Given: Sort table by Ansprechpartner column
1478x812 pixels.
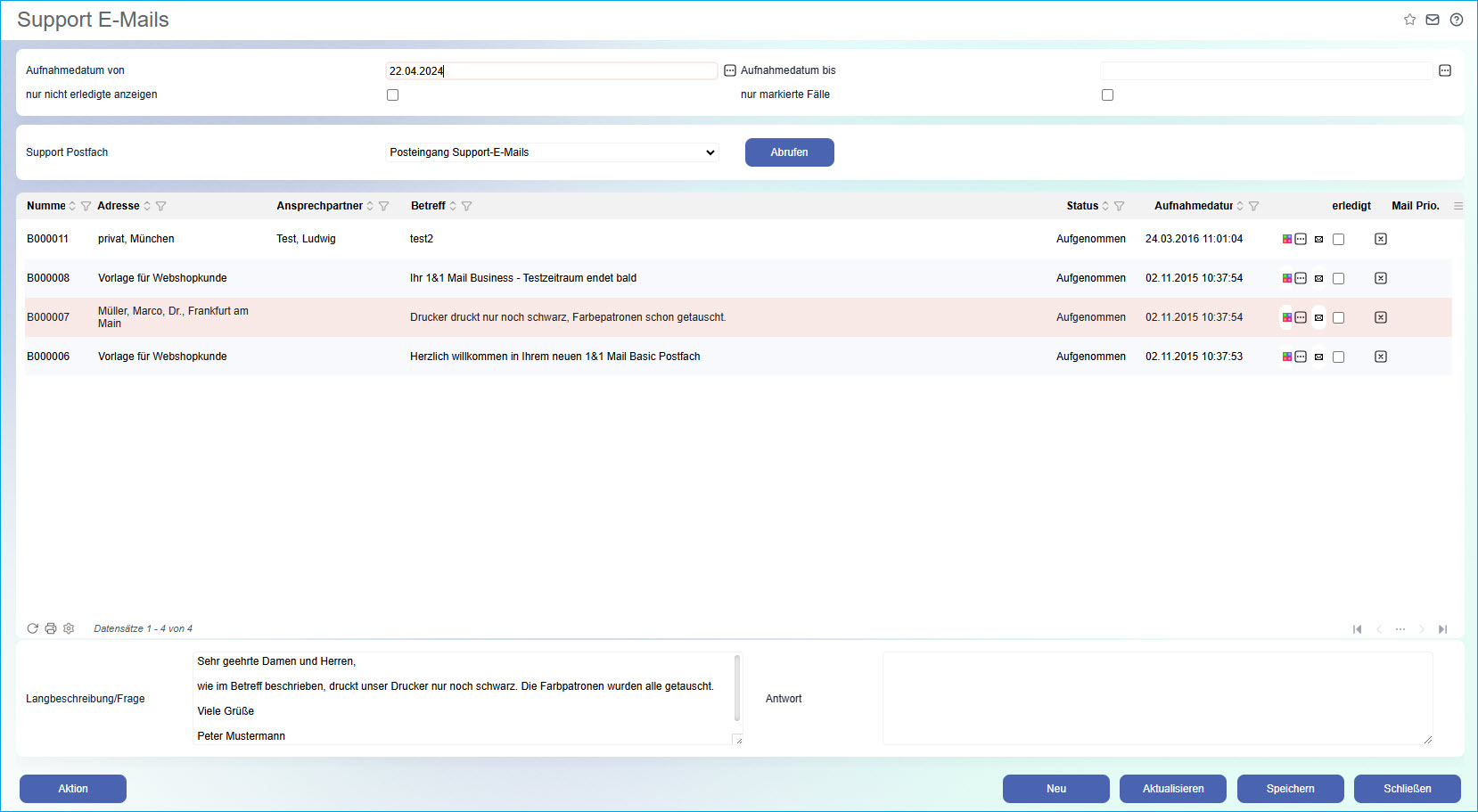Looking at the screenshot, I should [x=370, y=206].
